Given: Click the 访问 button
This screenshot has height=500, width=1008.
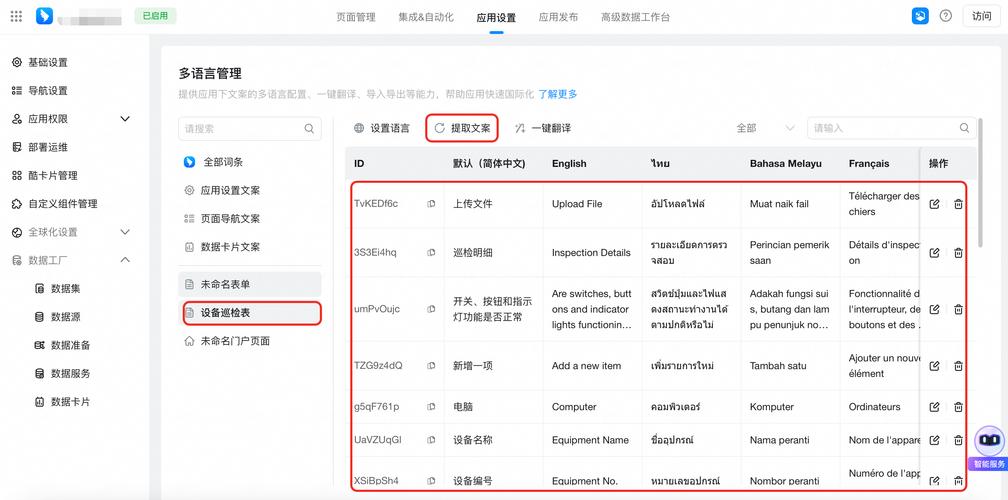Looking at the screenshot, I should point(982,16).
